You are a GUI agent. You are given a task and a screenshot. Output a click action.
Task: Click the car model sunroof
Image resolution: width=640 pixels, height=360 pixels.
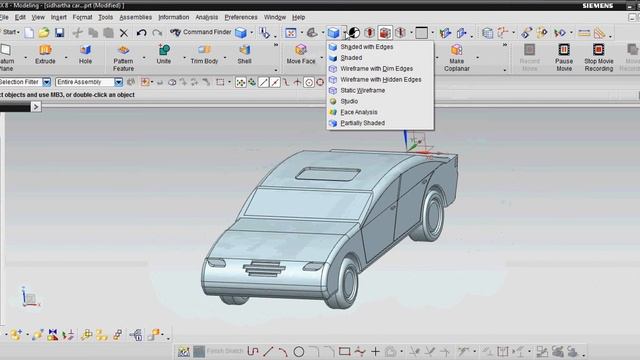coord(328,174)
